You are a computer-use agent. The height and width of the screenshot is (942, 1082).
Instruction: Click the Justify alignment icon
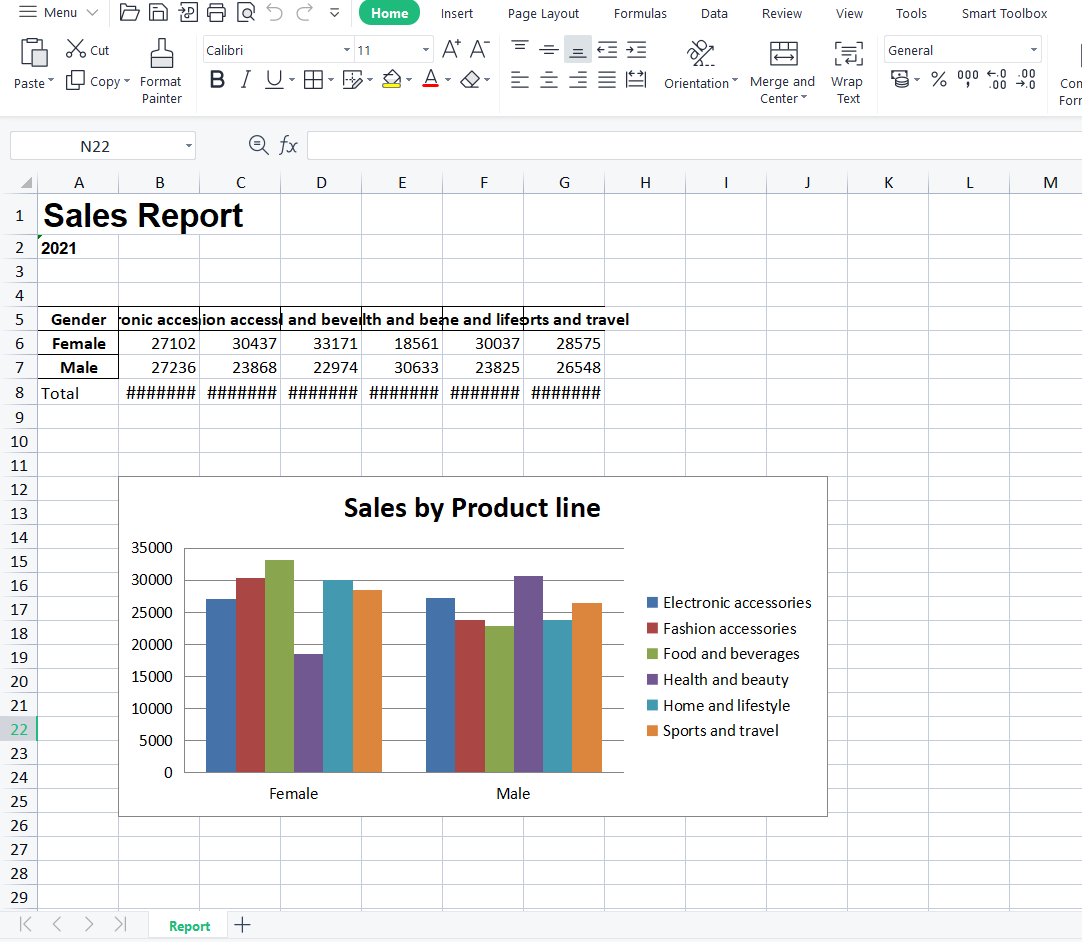(x=607, y=80)
